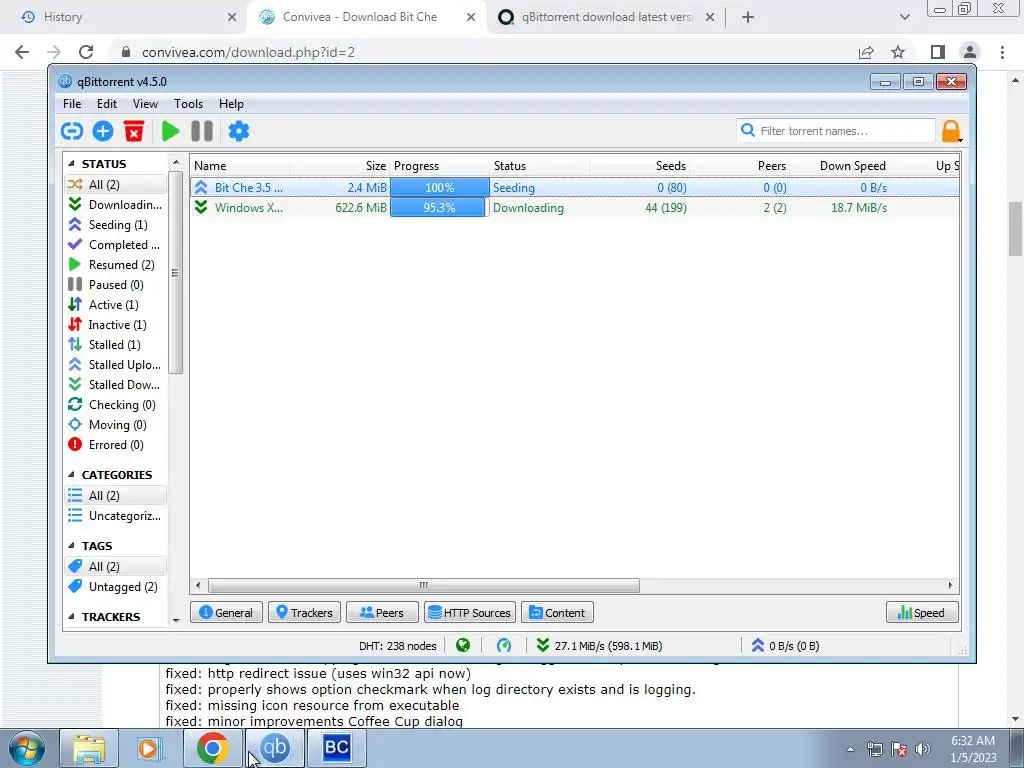1024x768 pixels.
Task: Click the upload speed status bar entry
Action: [x=785, y=646]
